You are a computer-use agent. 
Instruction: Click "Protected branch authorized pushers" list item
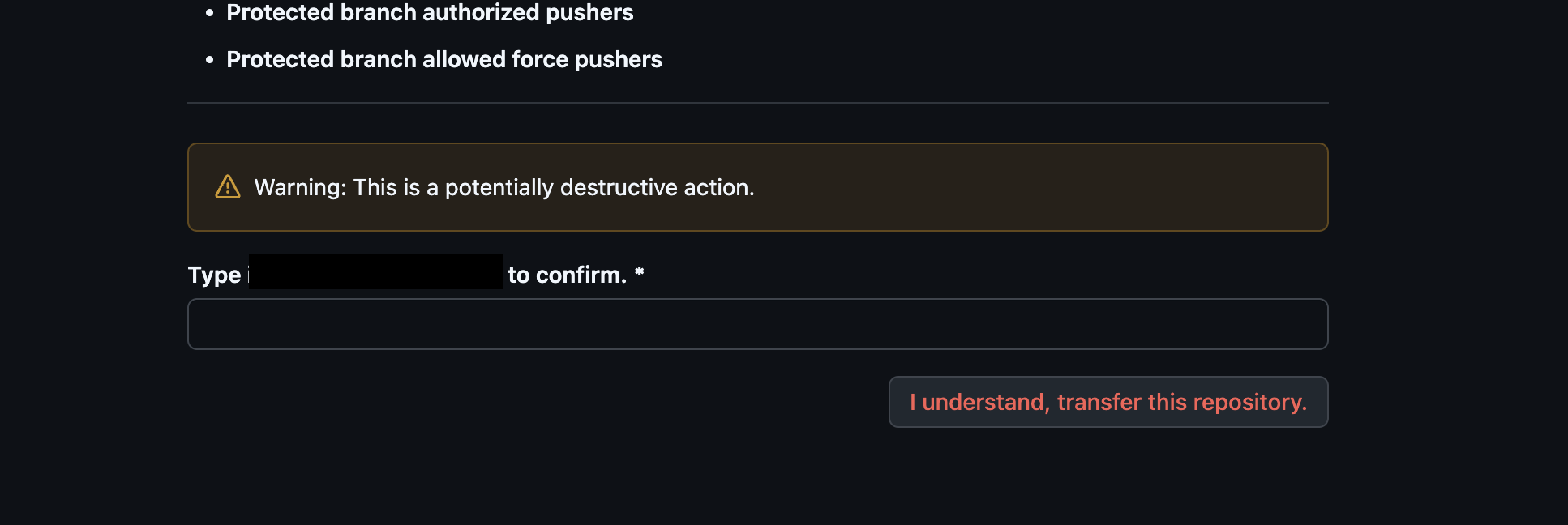click(430, 13)
